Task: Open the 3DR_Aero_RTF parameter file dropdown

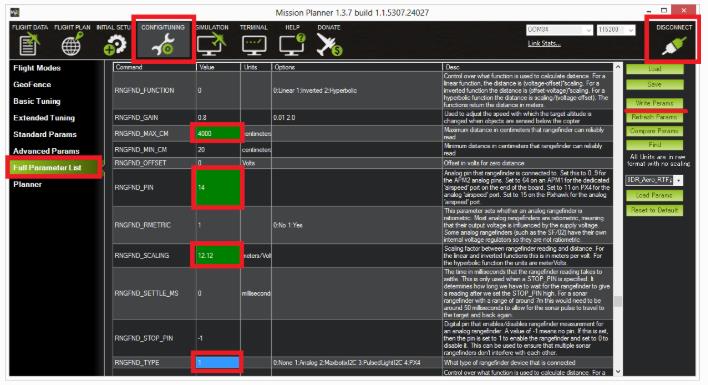Action: 654,180
